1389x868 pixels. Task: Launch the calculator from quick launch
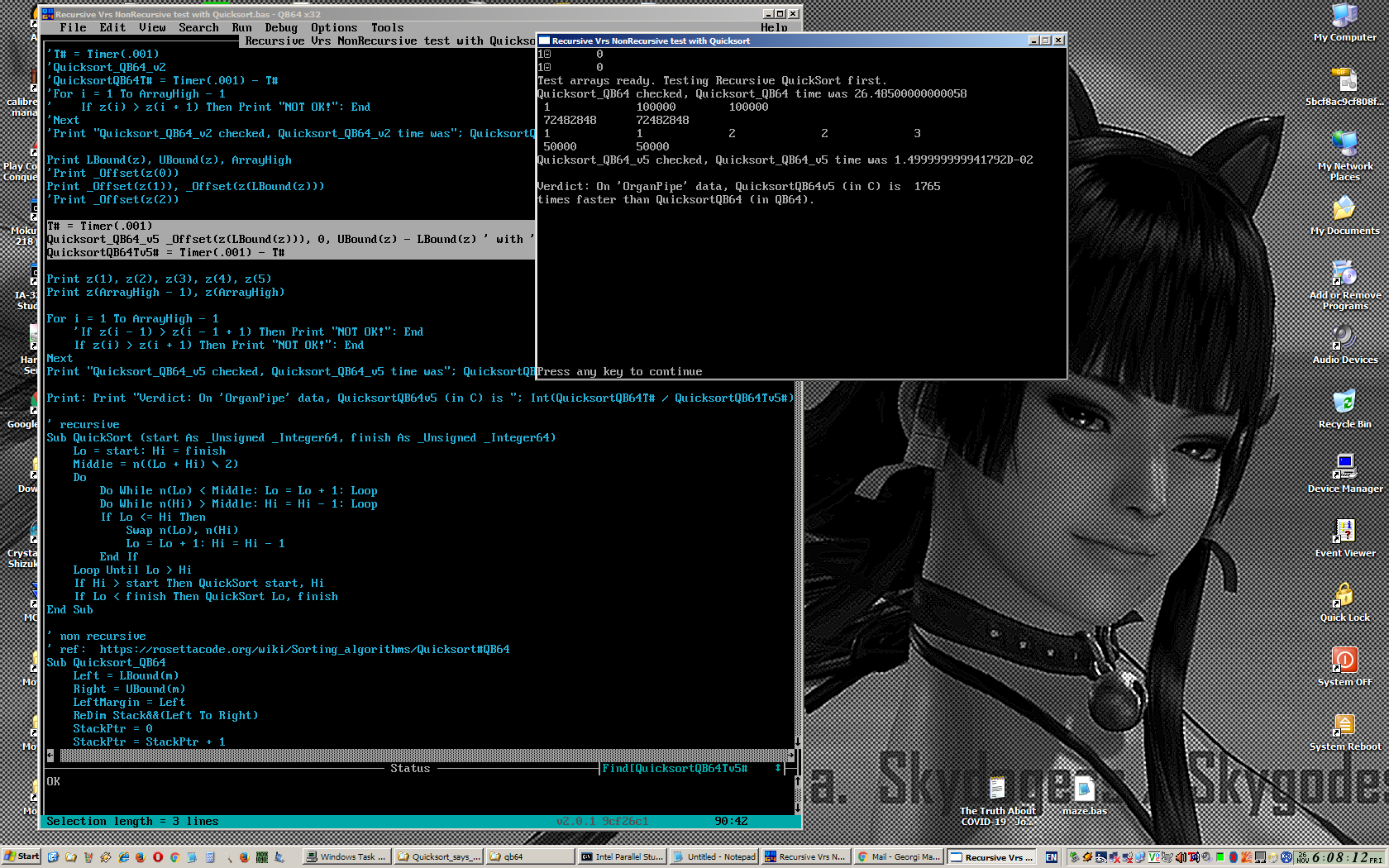coord(210,857)
